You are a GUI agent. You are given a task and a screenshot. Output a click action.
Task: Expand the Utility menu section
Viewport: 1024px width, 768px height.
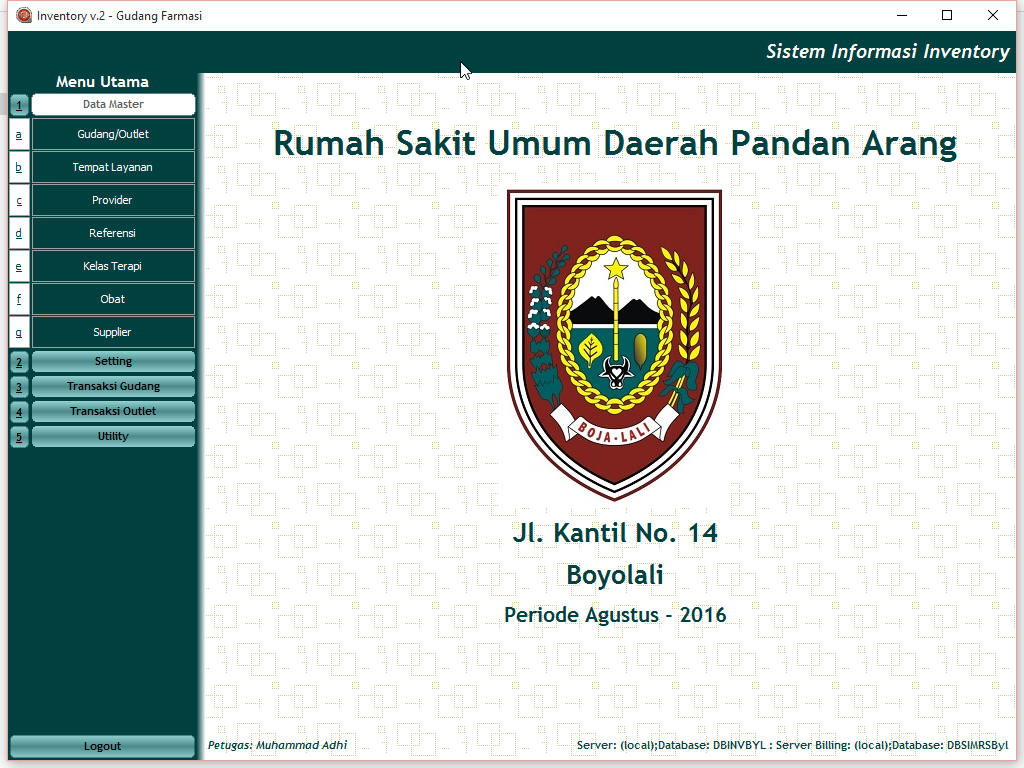coord(113,436)
